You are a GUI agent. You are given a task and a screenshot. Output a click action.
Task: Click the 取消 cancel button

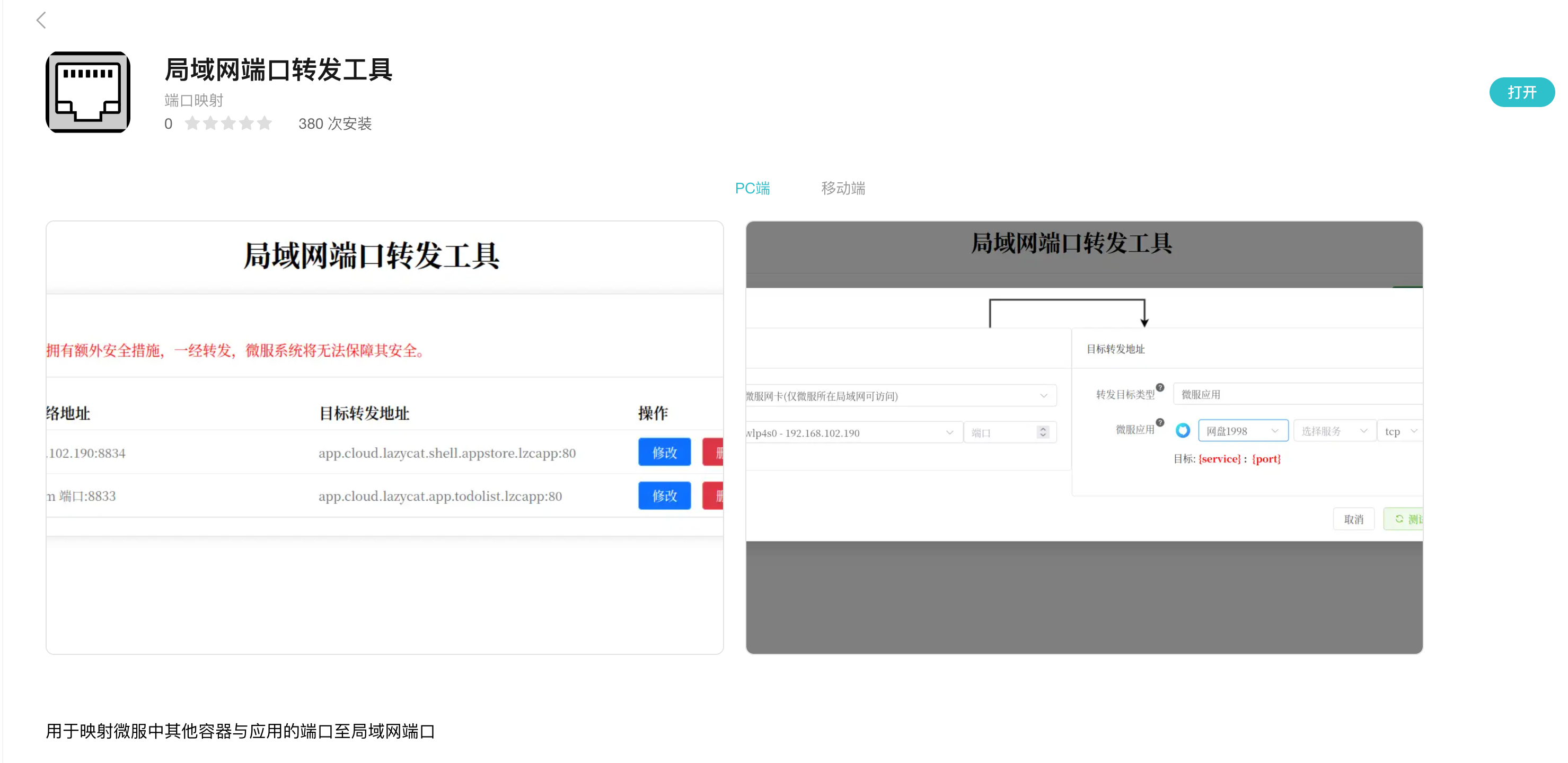click(x=1353, y=519)
